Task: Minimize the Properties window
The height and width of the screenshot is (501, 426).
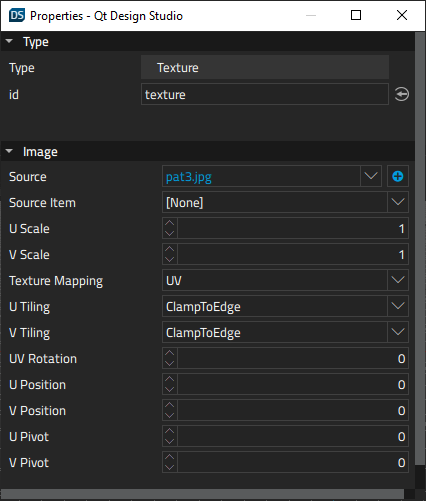Action: point(311,15)
